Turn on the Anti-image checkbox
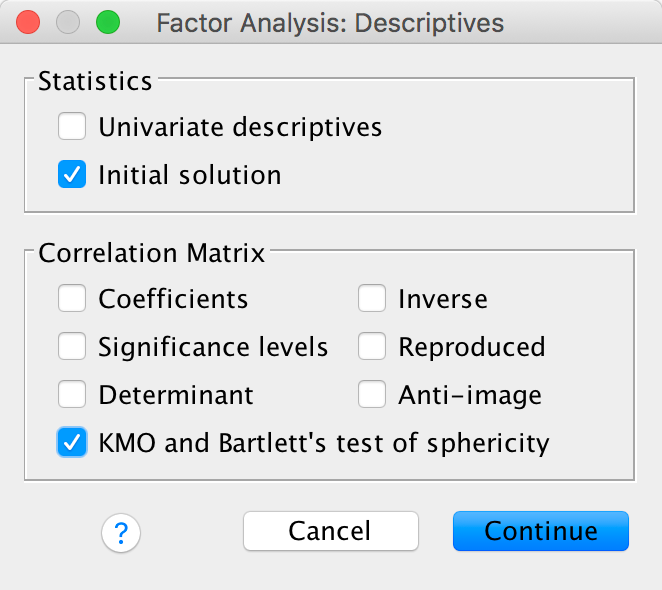Viewport: 662px width, 590px height. (372, 394)
